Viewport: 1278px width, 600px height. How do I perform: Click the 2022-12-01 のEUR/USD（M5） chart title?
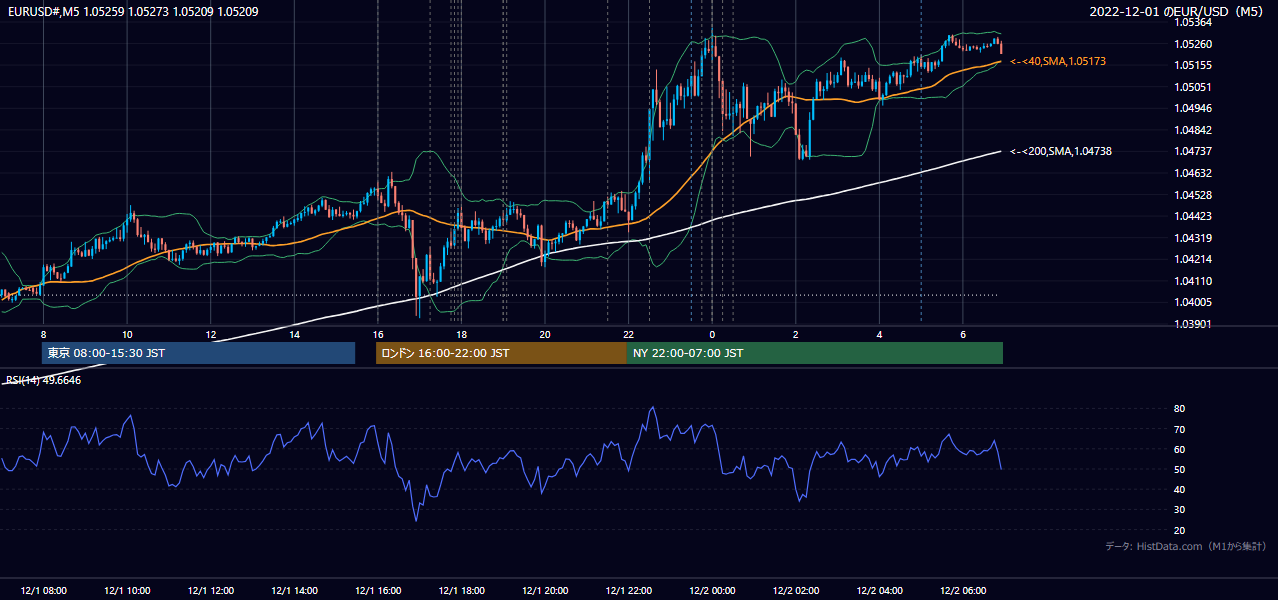[x=1178, y=12]
